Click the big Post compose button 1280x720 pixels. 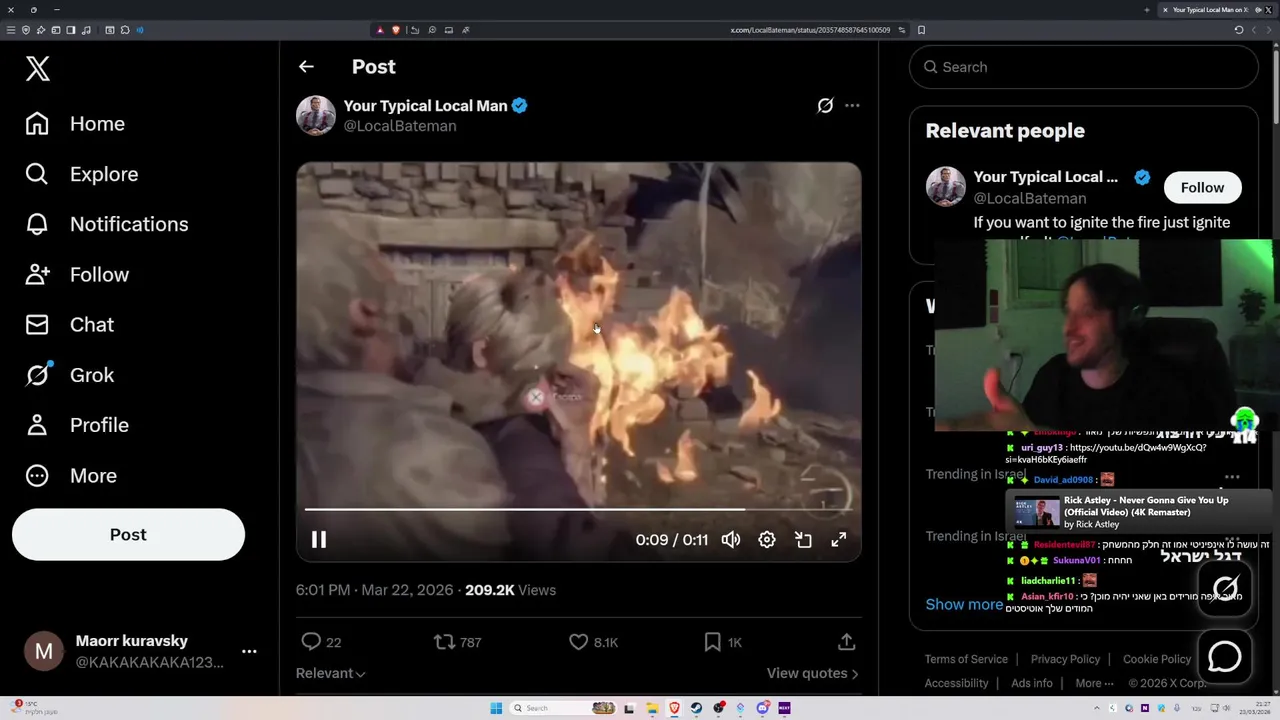click(x=128, y=535)
